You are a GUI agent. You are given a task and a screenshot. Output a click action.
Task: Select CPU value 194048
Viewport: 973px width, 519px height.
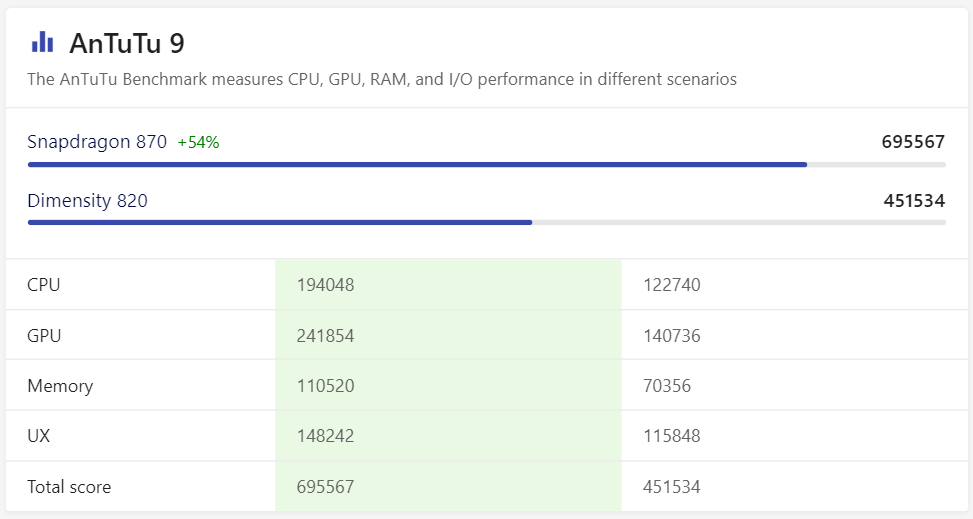[x=325, y=285]
